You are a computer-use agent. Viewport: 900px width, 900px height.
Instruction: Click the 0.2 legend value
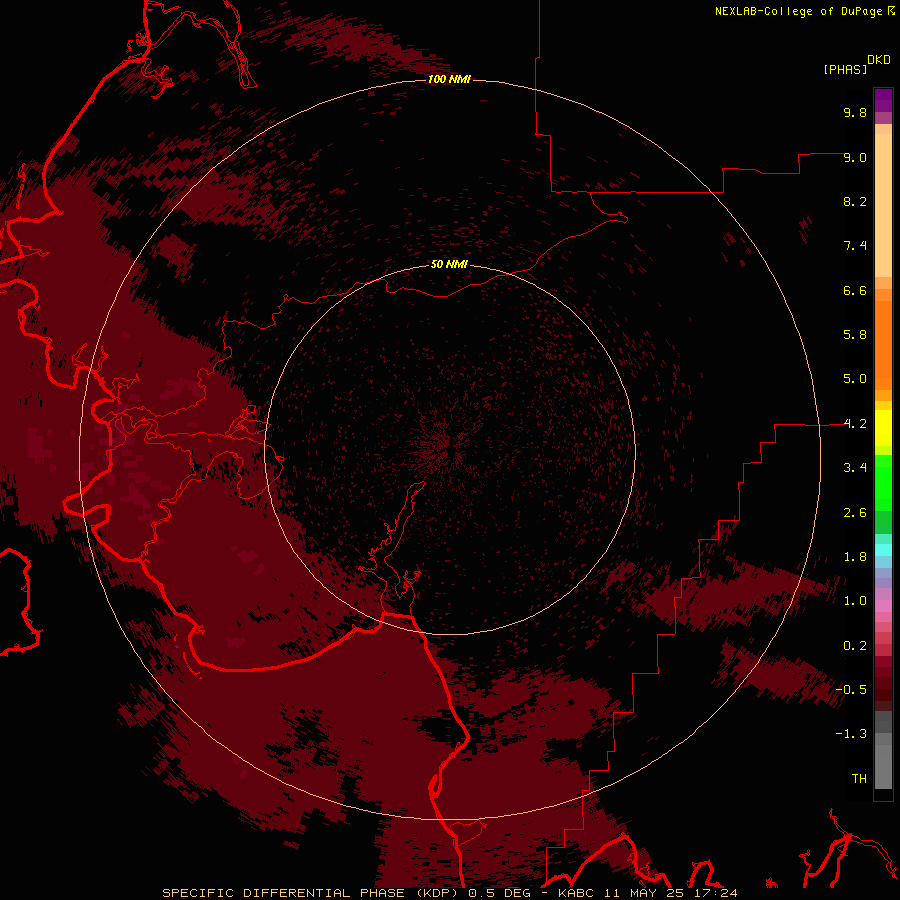click(x=855, y=646)
